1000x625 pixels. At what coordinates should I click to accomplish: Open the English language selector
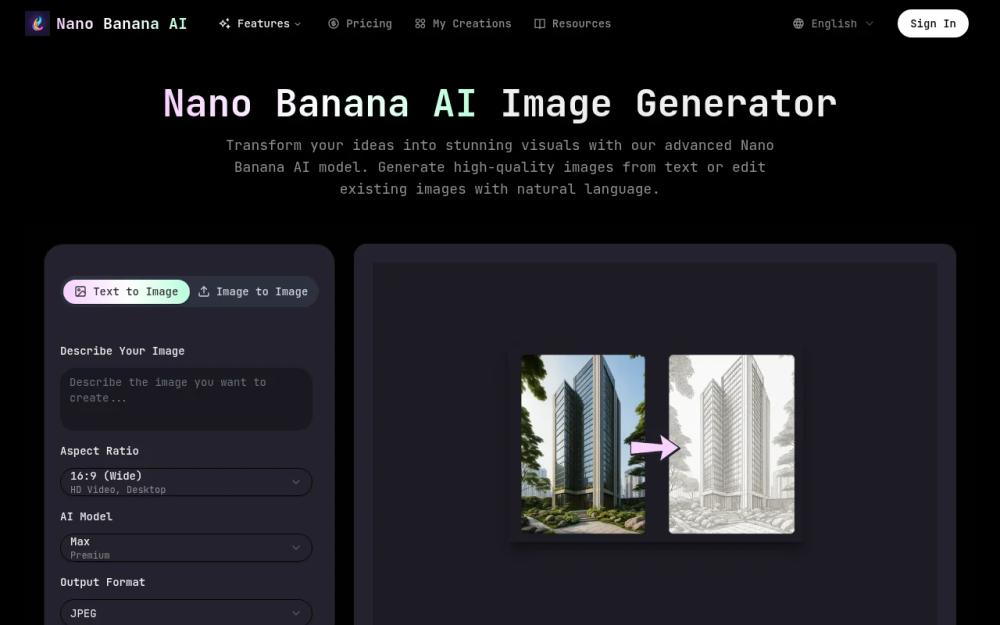click(833, 24)
